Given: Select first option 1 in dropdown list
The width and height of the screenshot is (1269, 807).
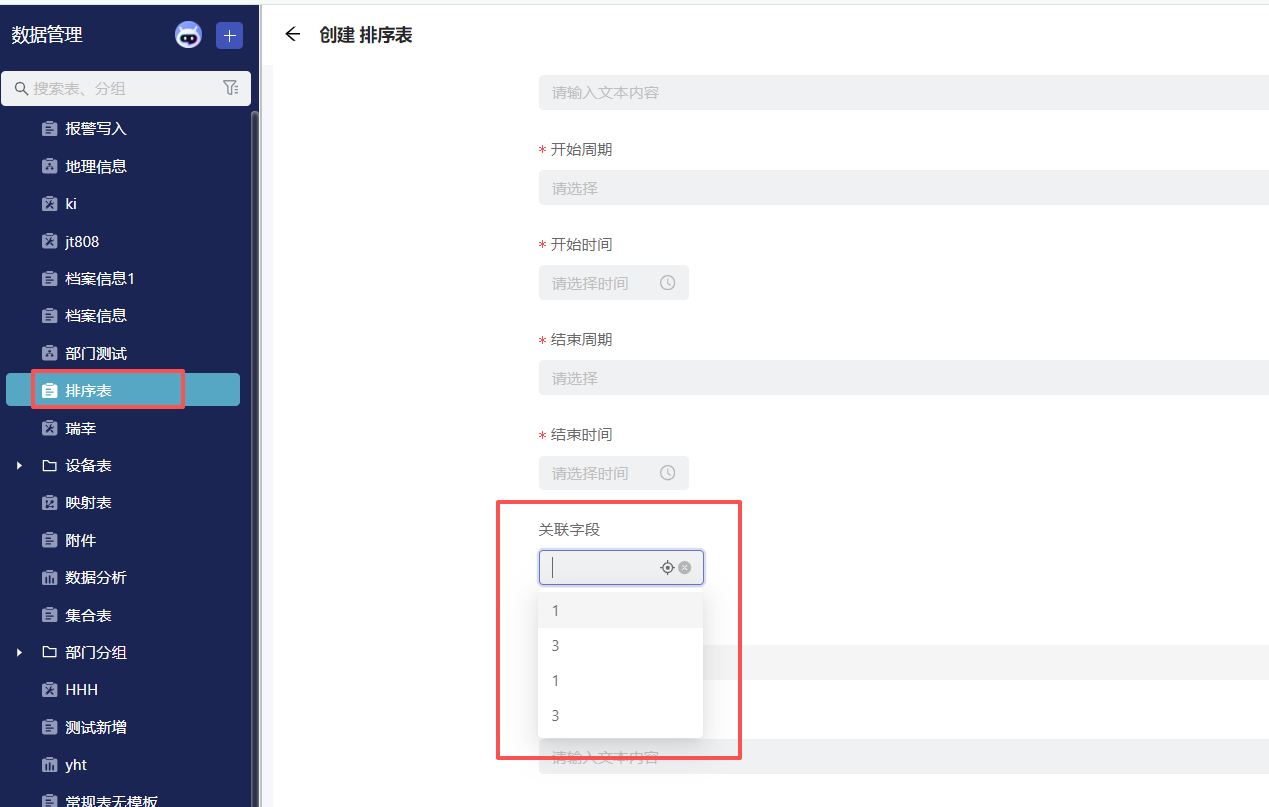Looking at the screenshot, I should tap(620, 610).
